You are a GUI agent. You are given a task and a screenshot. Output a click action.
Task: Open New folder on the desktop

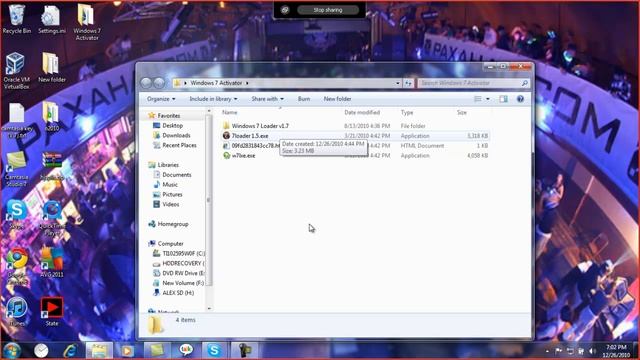tap(51, 68)
